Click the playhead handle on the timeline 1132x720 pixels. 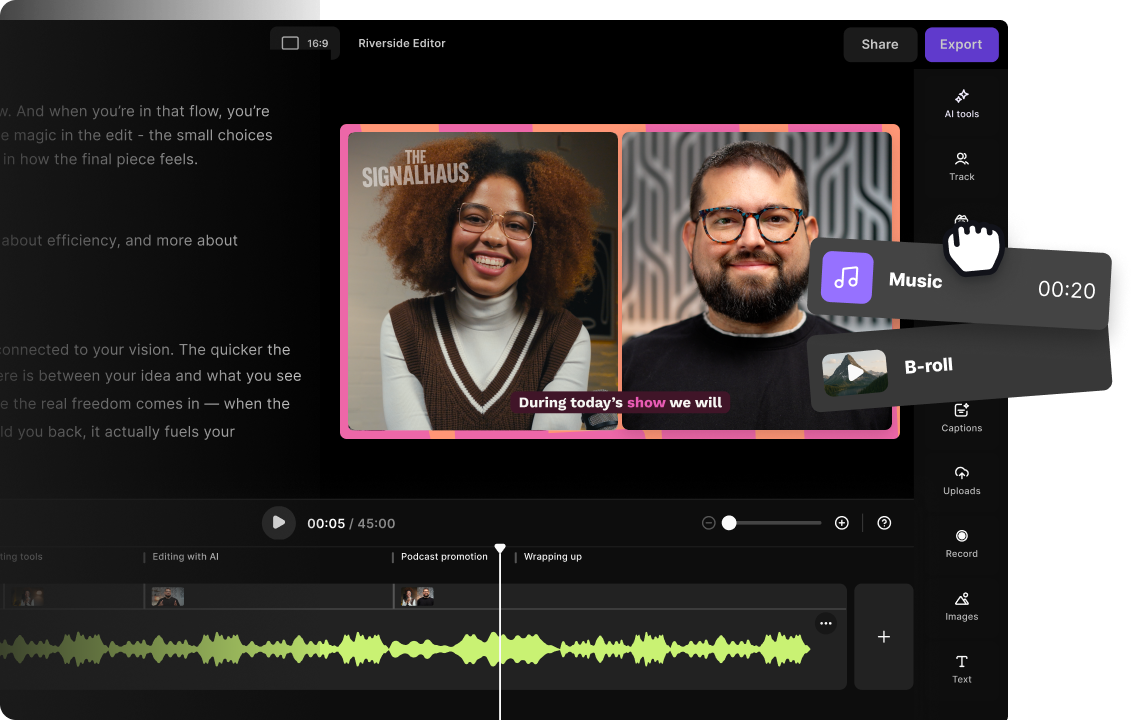tap(500, 549)
